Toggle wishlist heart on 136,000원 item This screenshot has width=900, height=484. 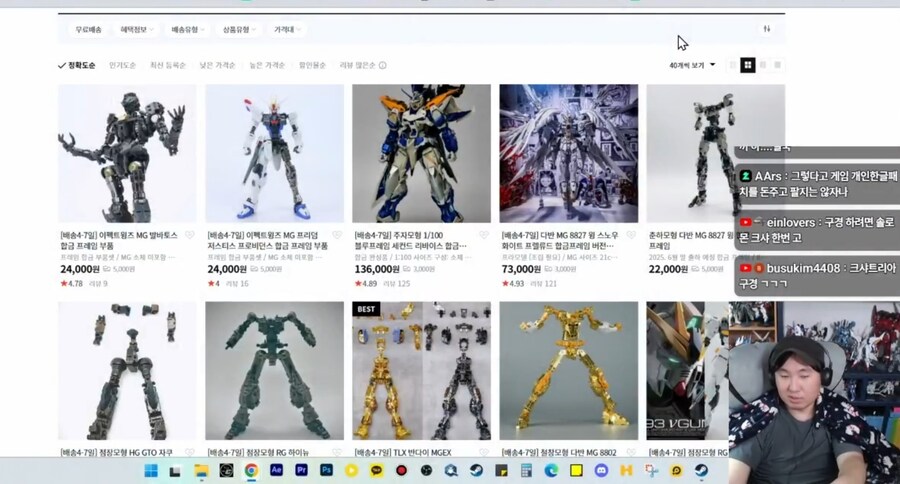click(483, 236)
